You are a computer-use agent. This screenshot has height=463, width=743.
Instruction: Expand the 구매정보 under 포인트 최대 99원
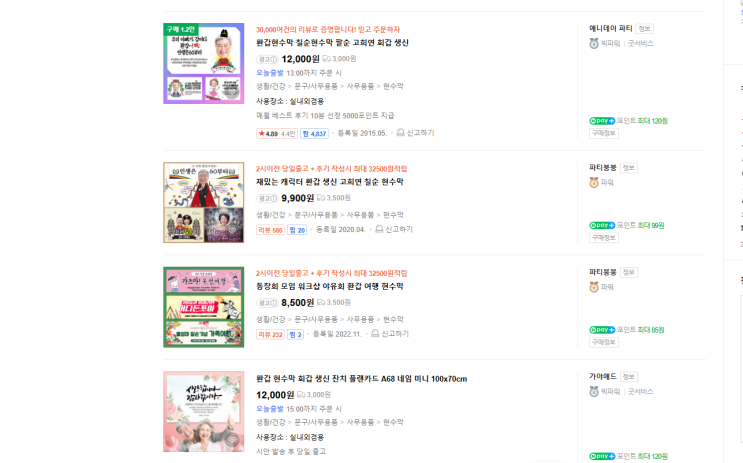604,237
